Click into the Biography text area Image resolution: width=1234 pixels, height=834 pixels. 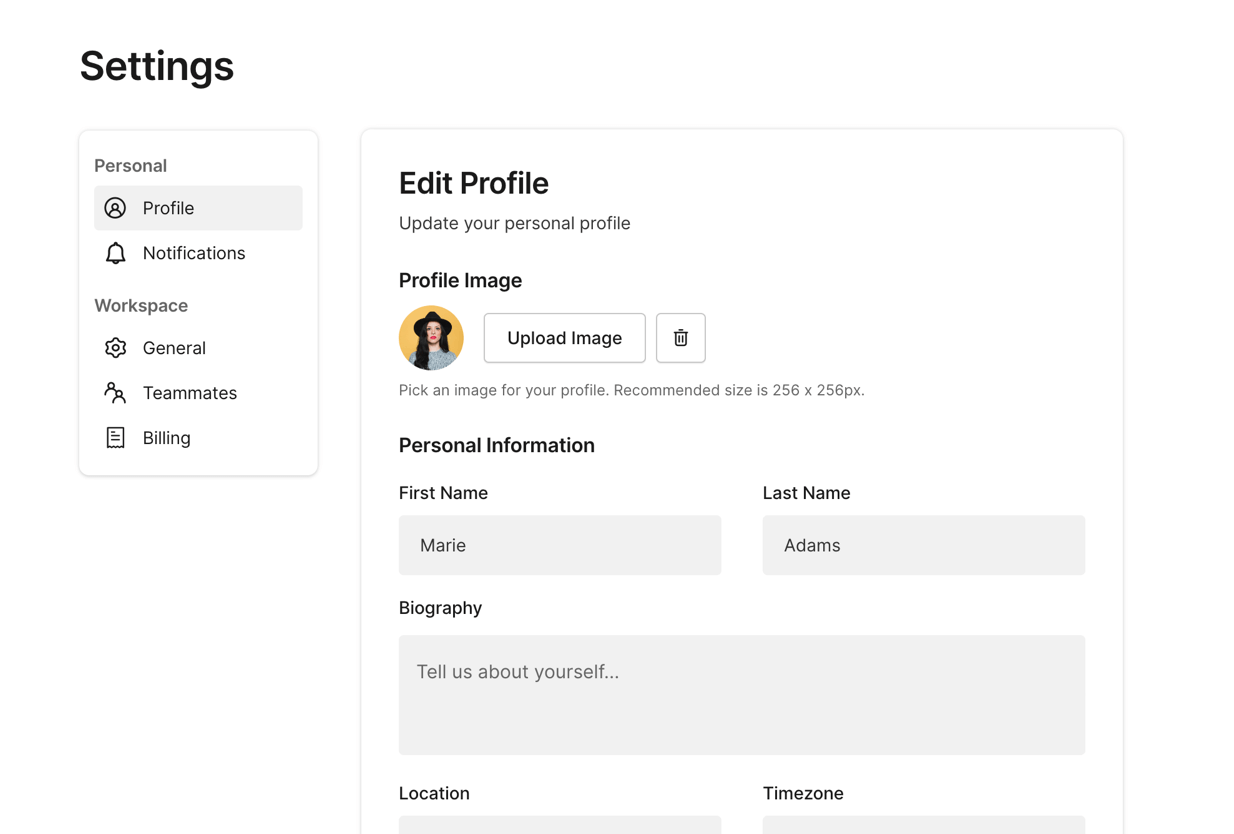(741, 695)
